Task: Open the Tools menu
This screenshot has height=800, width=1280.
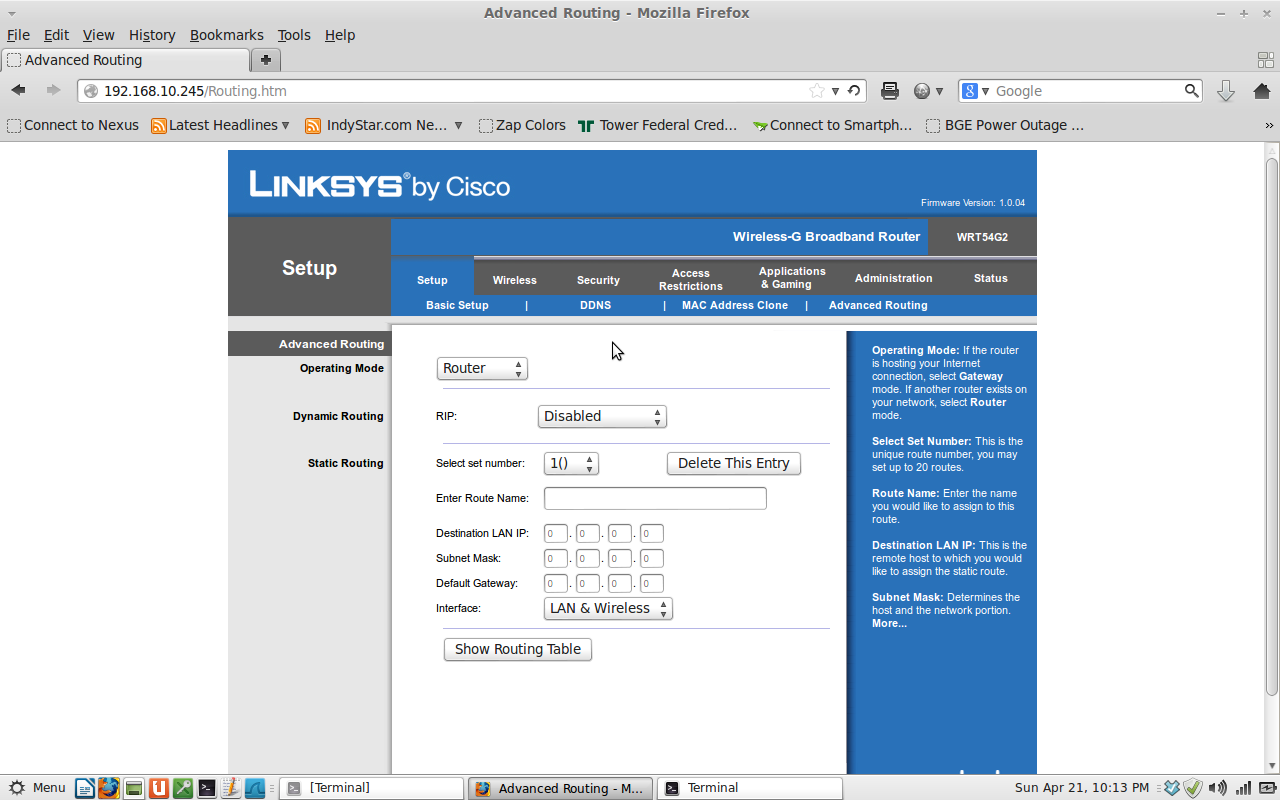Action: click(x=294, y=35)
